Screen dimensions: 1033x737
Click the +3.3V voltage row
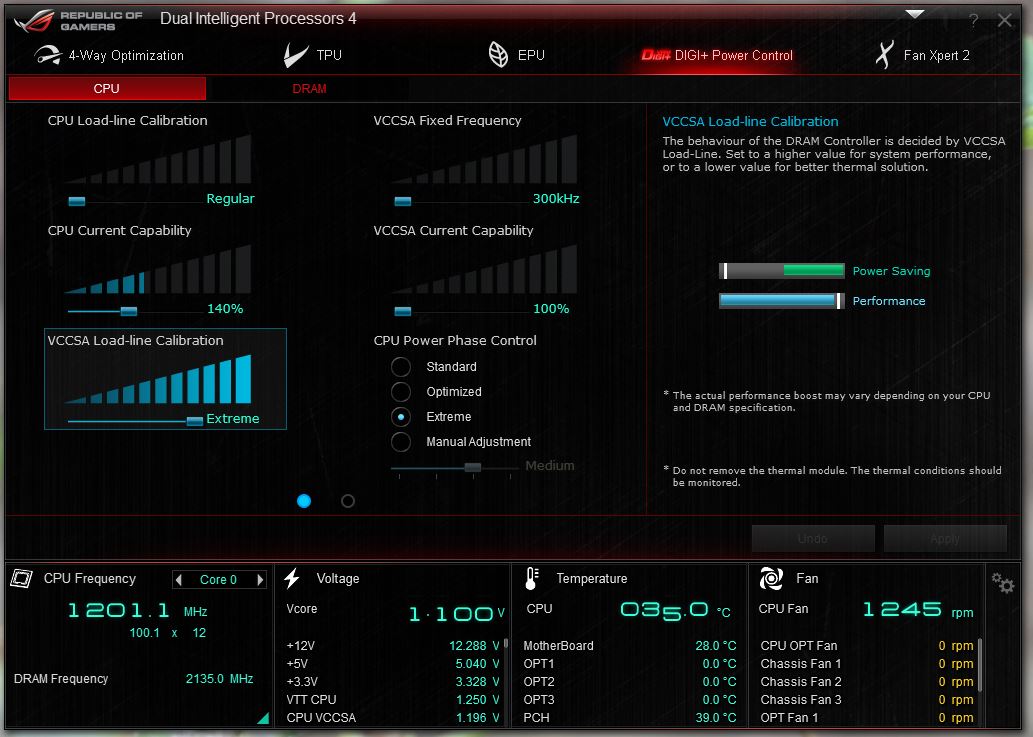click(x=393, y=682)
